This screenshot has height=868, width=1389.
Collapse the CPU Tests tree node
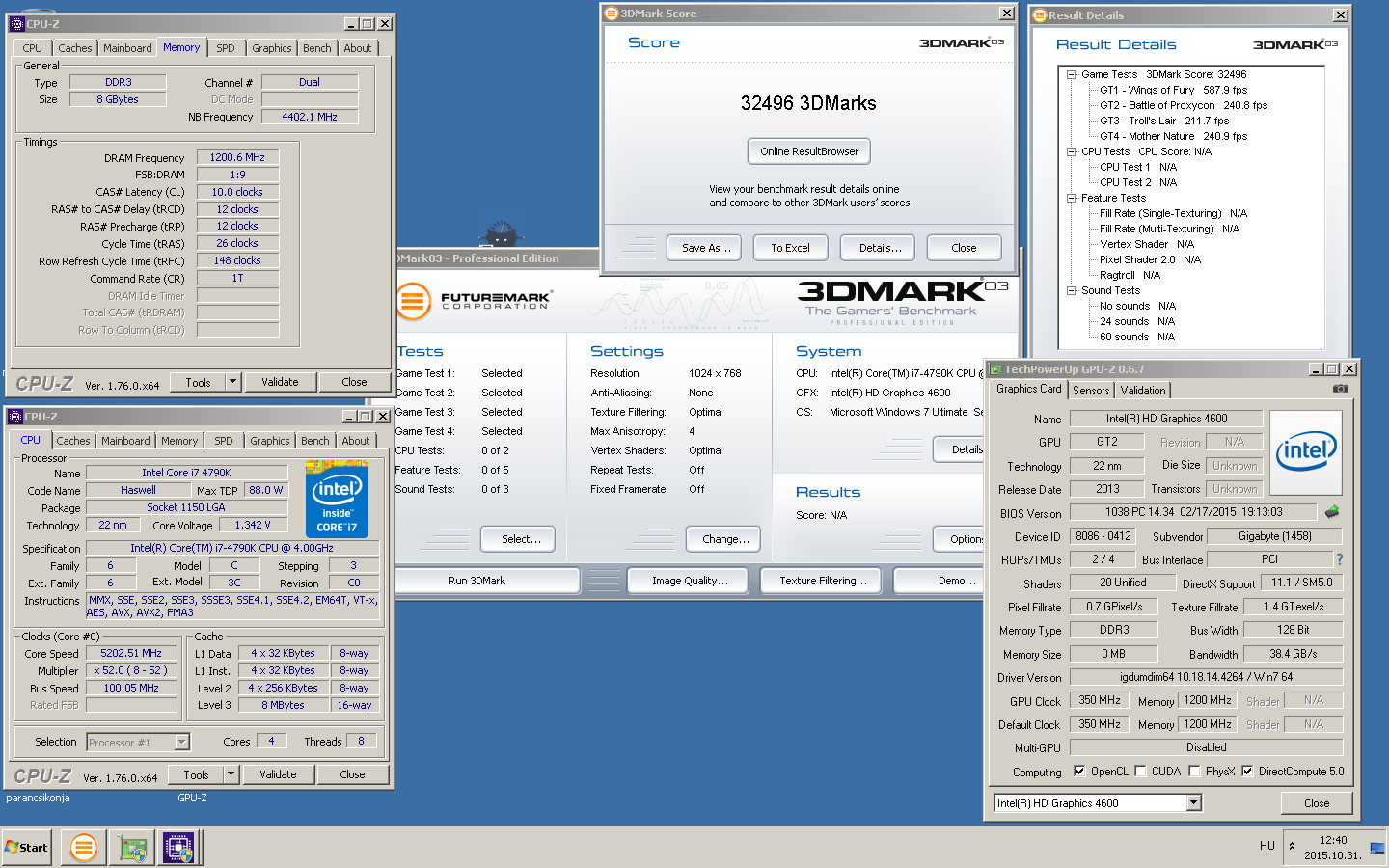coord(1071,151)
